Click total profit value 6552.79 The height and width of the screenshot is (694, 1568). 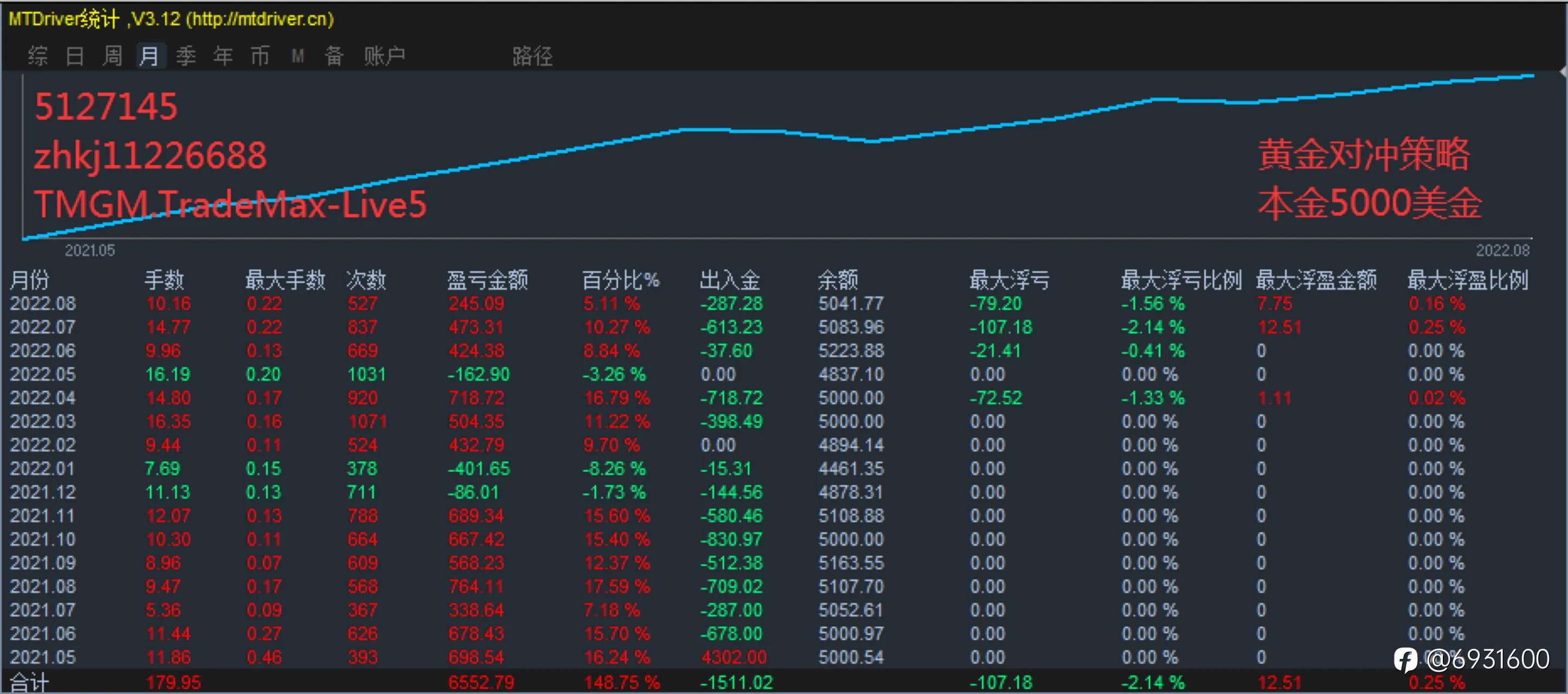(481, 683)
